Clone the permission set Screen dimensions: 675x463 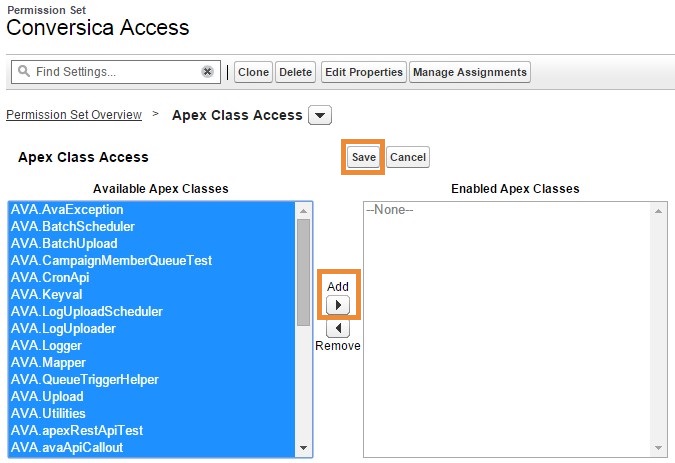[253, 72]
